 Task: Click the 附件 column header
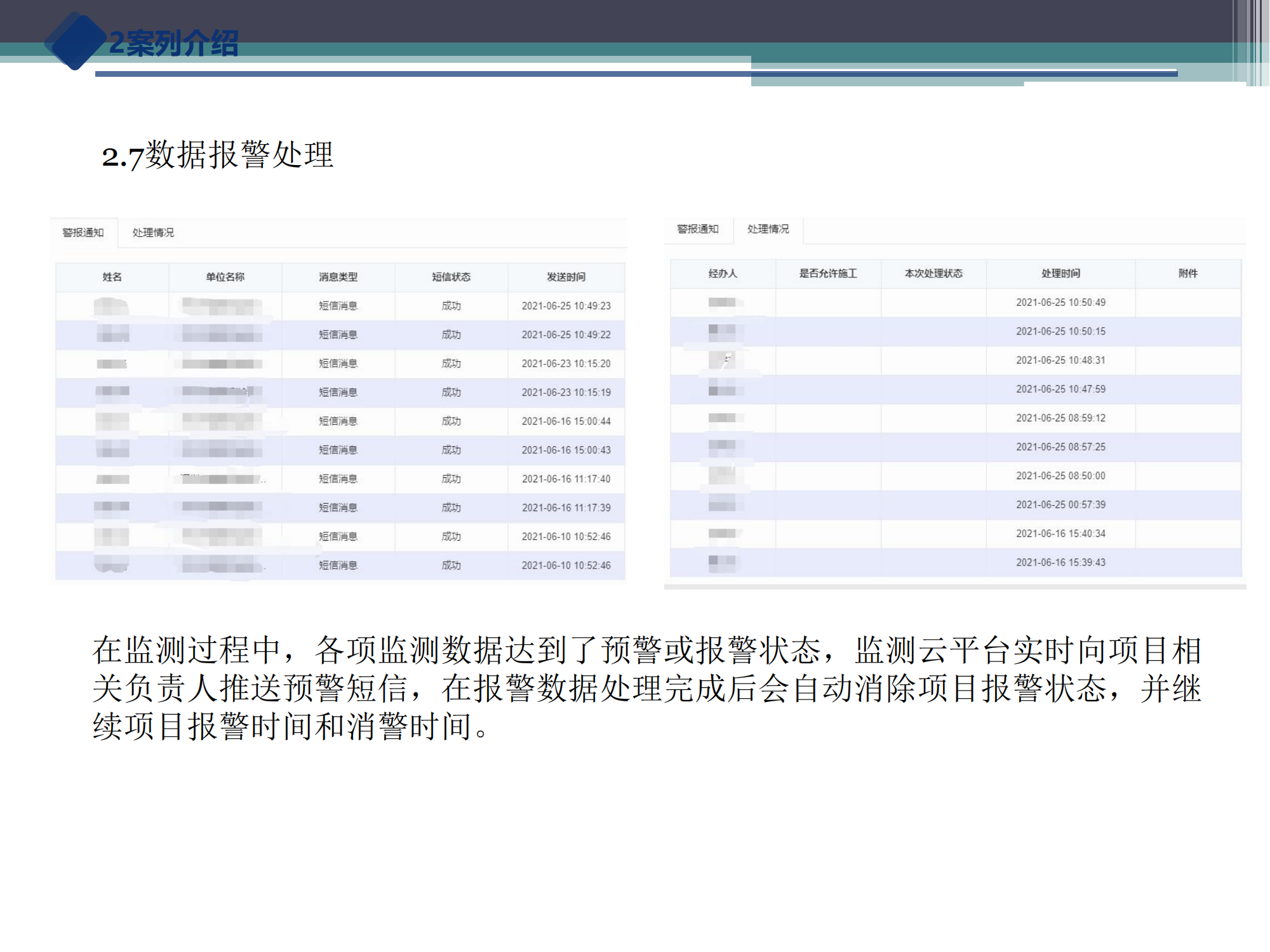(x=1188, y=274)
